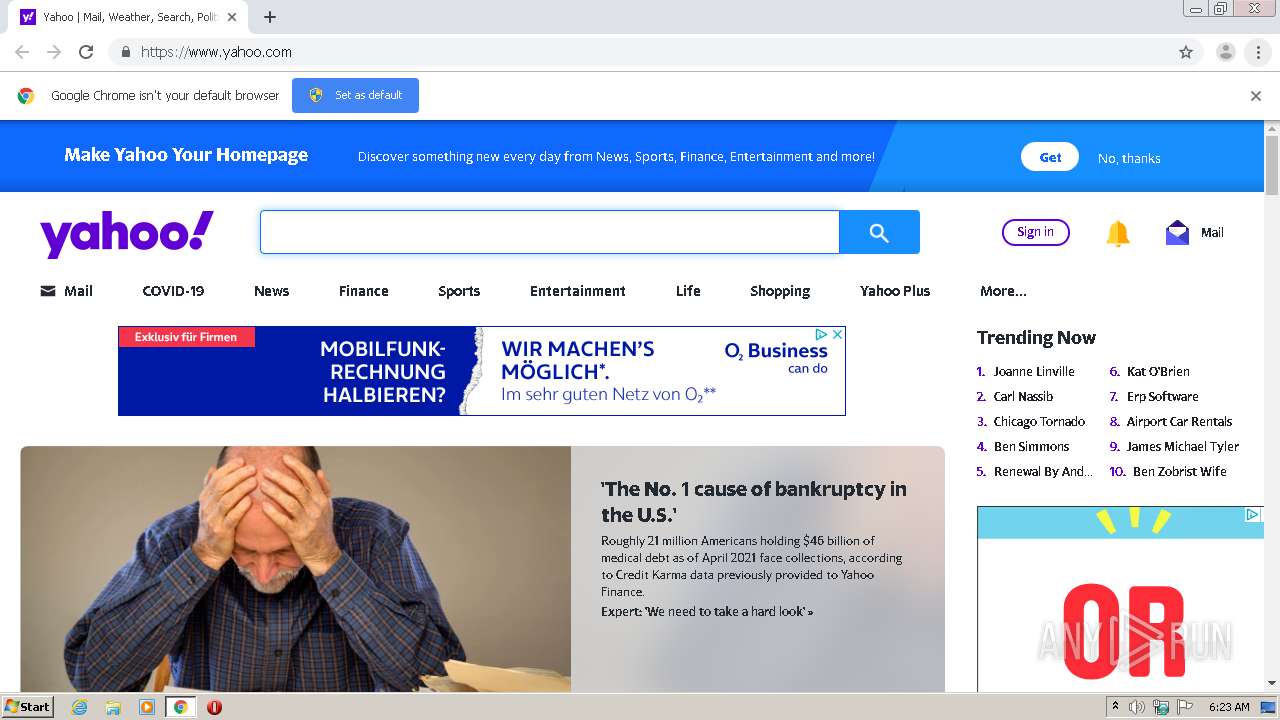Click the page vertical scrollbar thumb
This screenshot has width=1280, height=720.
pos(1272,165)
